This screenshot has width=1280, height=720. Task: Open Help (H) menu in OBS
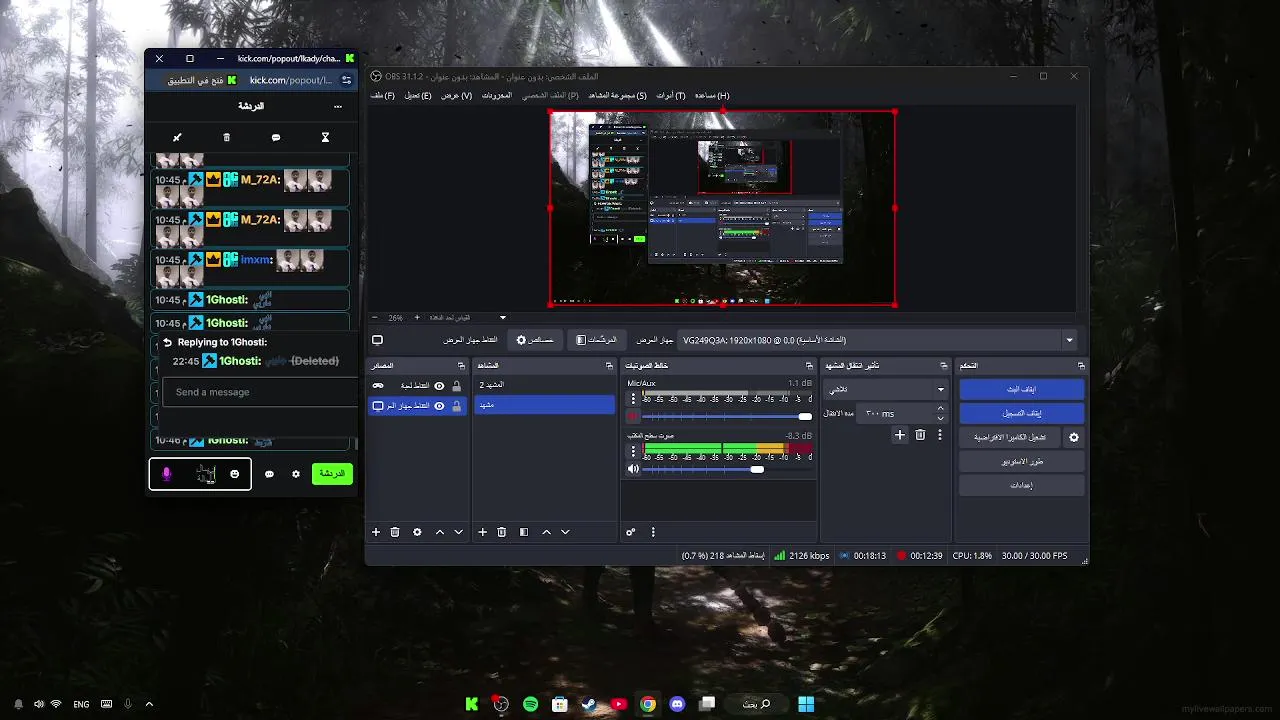(x=712, y=96)
